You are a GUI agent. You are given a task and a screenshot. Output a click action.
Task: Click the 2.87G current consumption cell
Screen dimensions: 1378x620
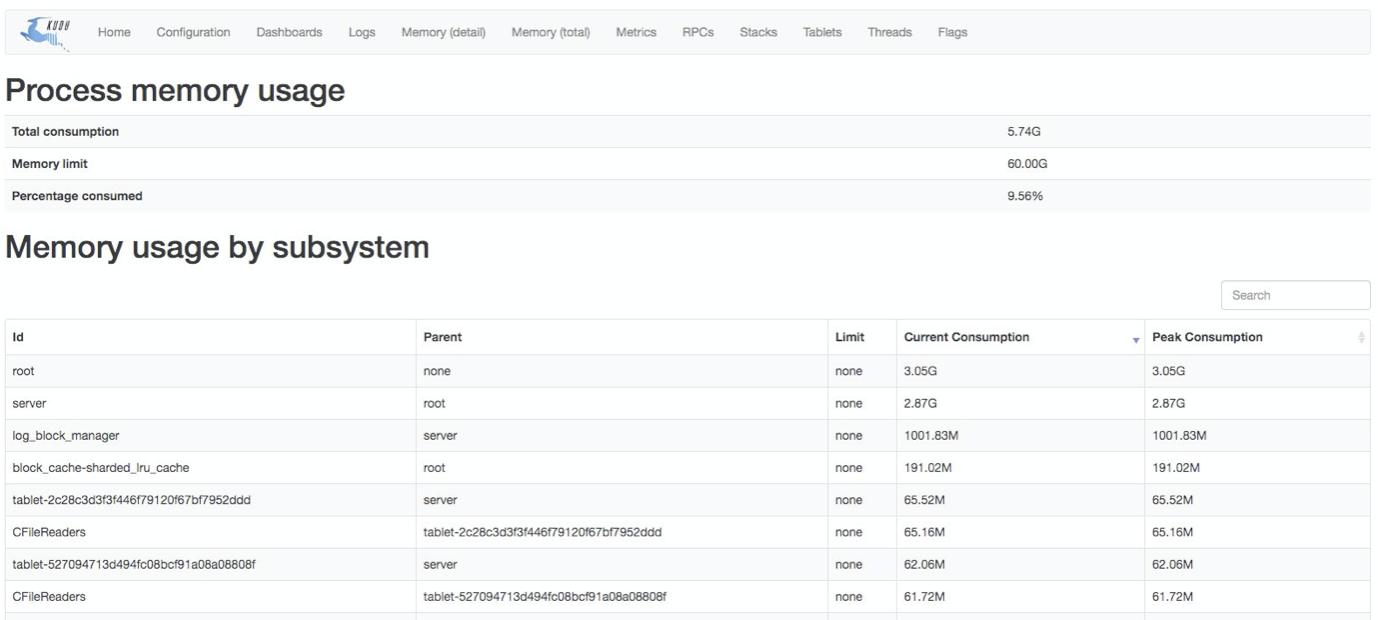point(1020,403)
